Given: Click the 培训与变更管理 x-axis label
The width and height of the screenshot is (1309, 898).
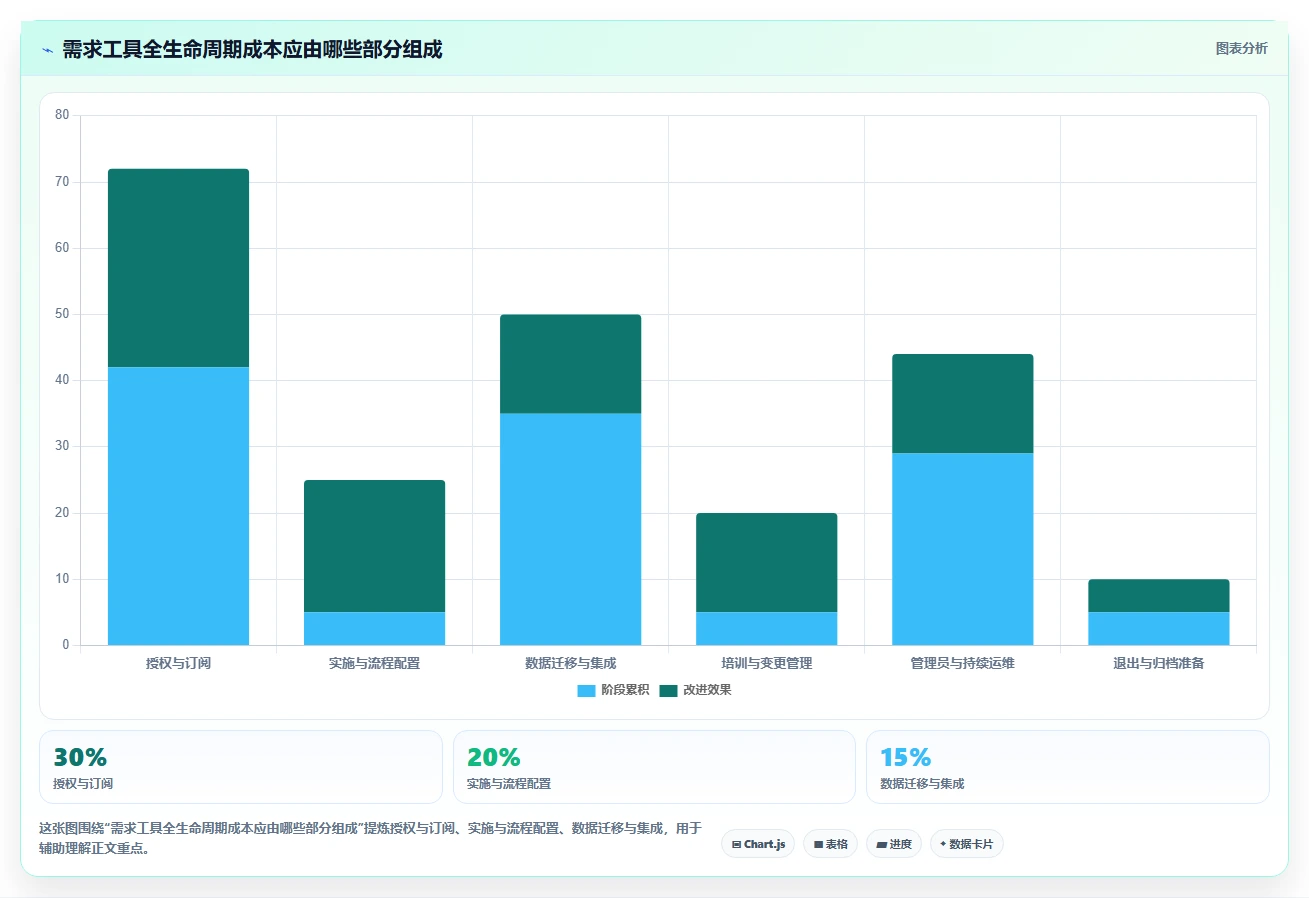Looking at the screenshot, I should tap(766, 663).
